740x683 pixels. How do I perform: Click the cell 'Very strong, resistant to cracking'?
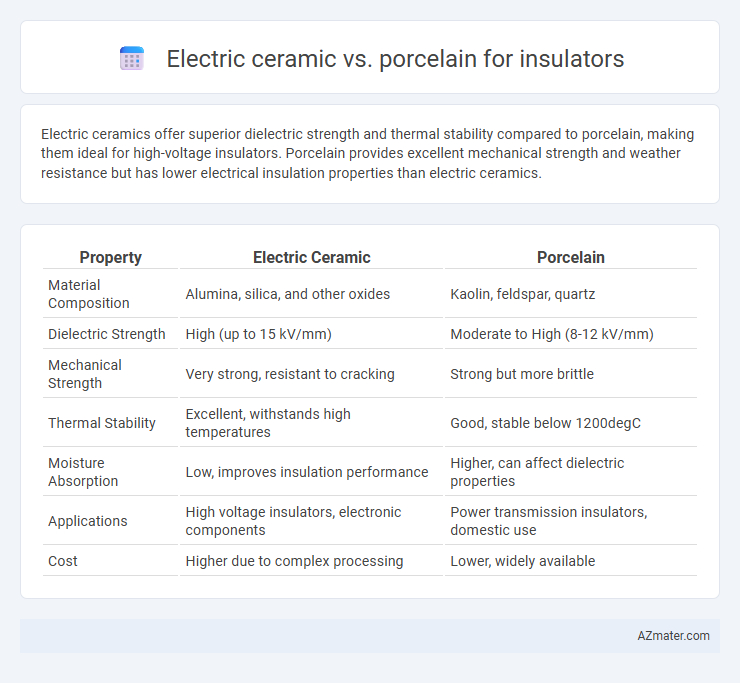tap(290, 374)
